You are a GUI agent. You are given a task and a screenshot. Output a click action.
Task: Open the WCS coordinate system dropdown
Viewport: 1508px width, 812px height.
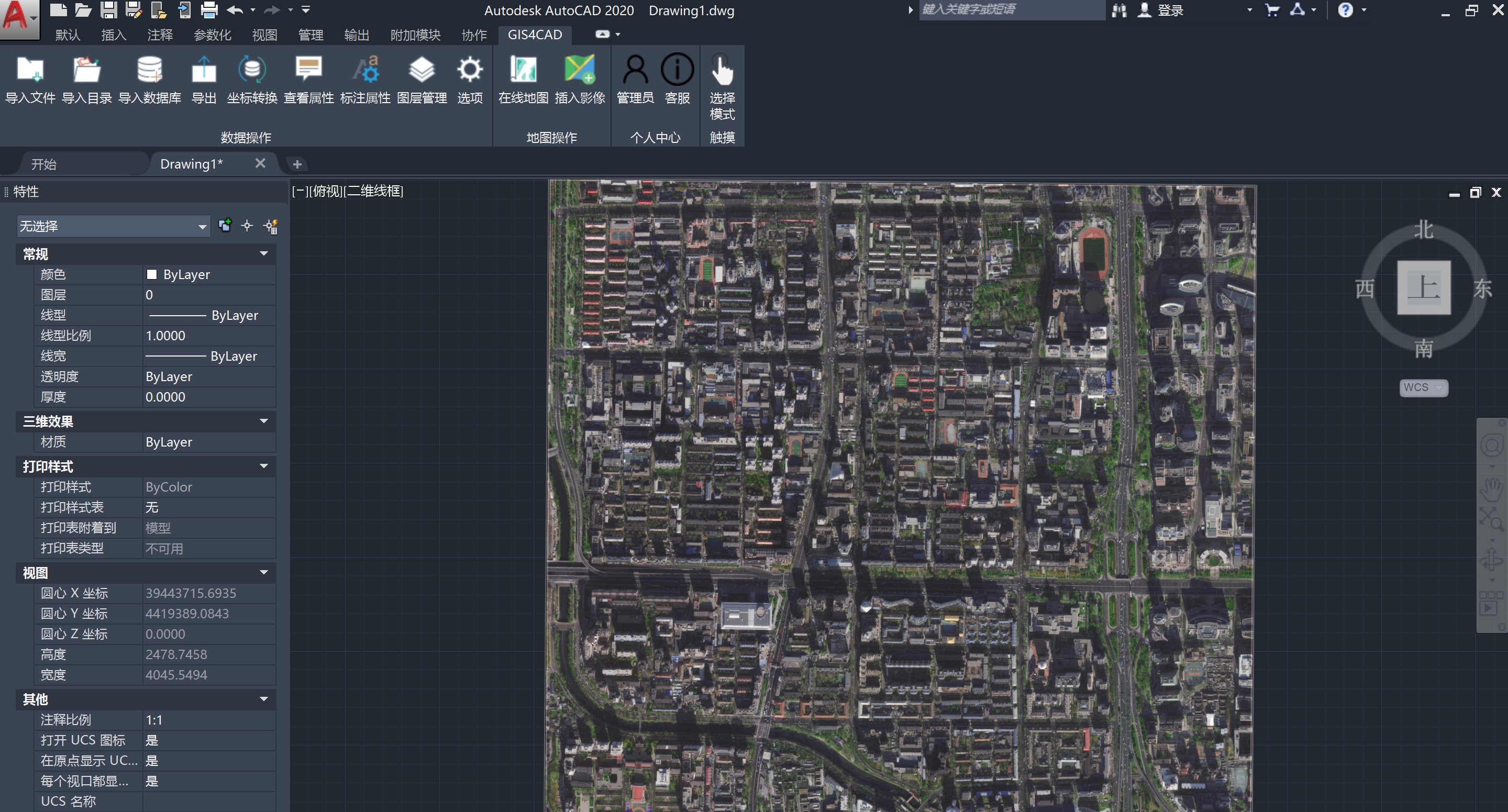tap(1423, 387)
